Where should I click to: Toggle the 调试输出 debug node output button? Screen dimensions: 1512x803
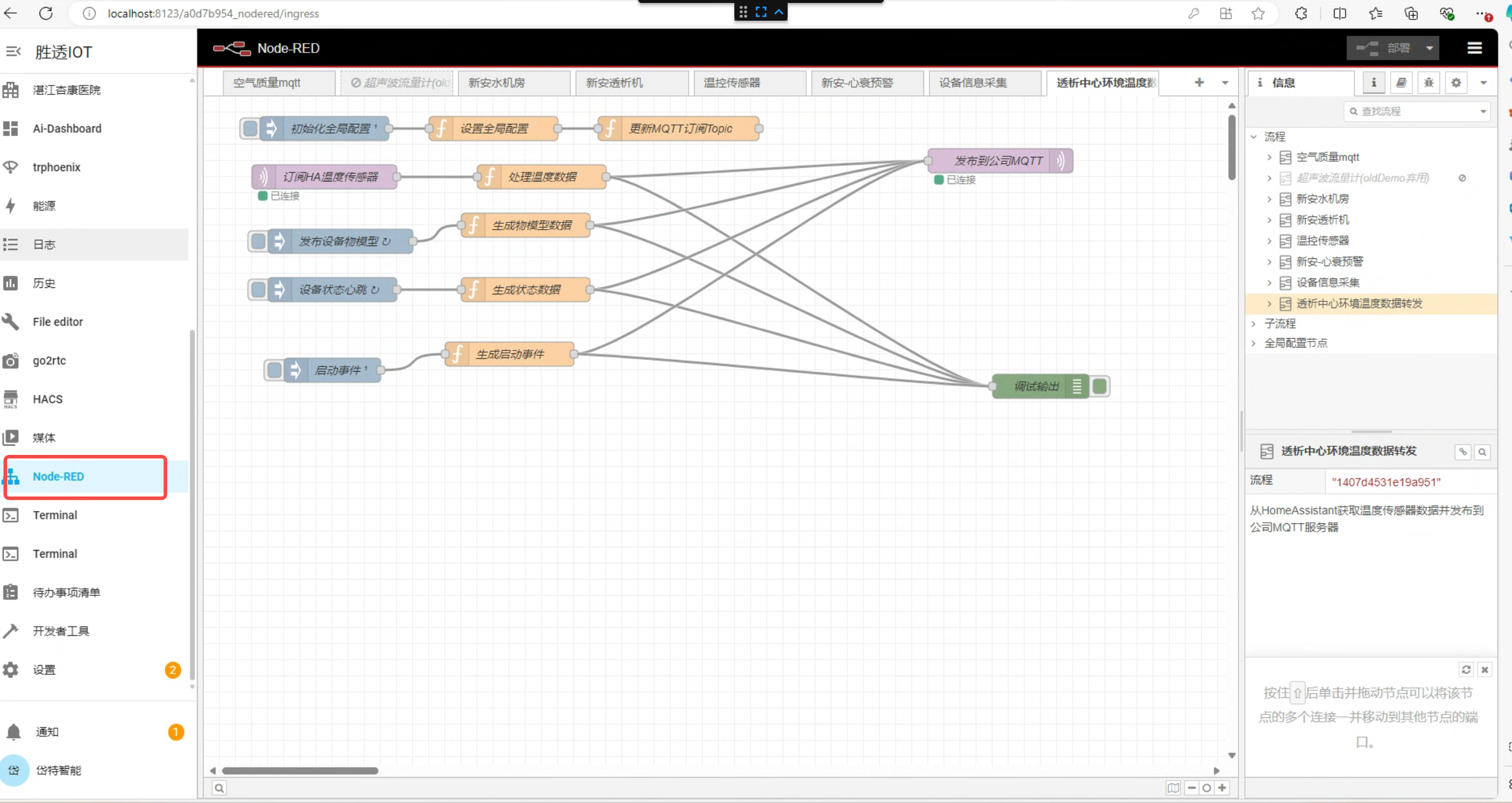tap(1100, 386)
